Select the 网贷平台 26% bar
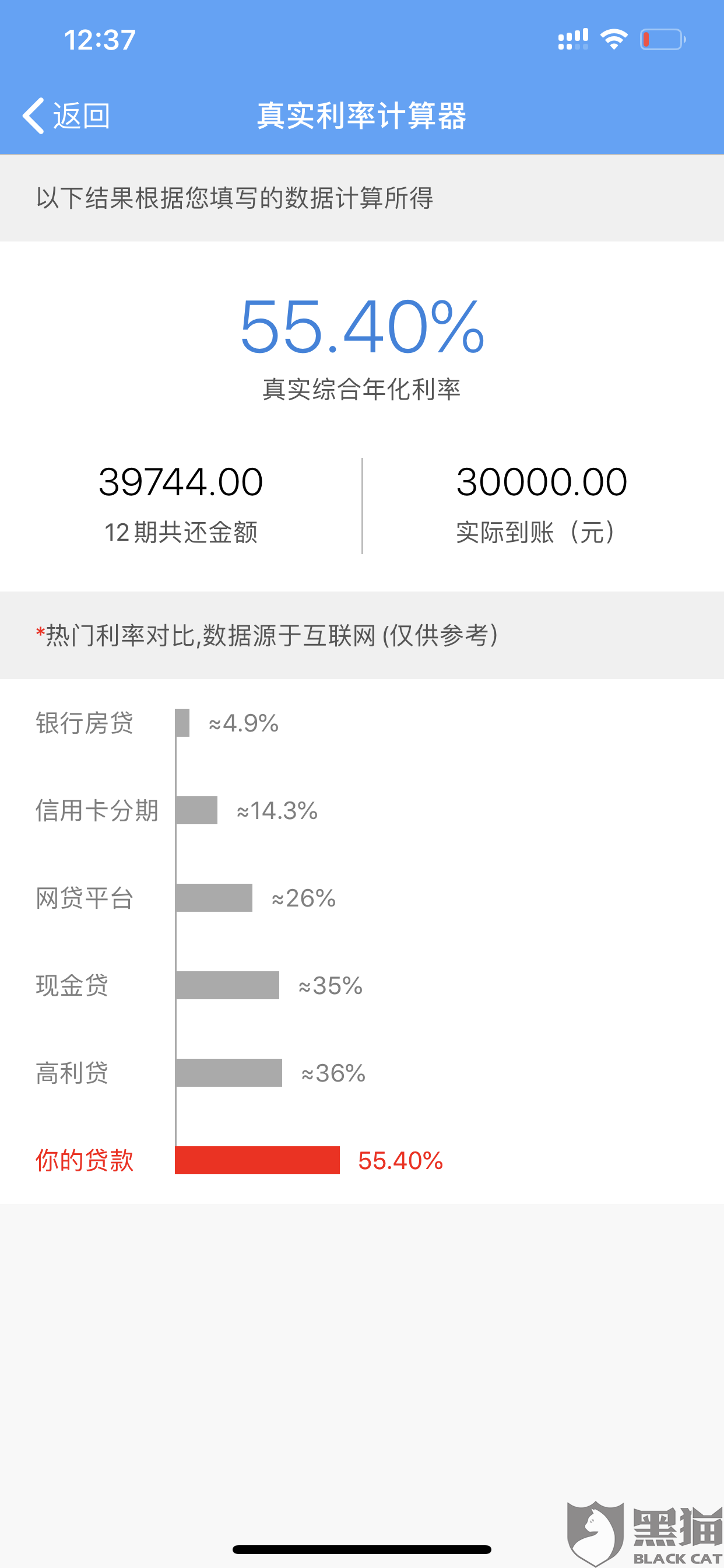The image size is (724, 1568). (213, 898)
